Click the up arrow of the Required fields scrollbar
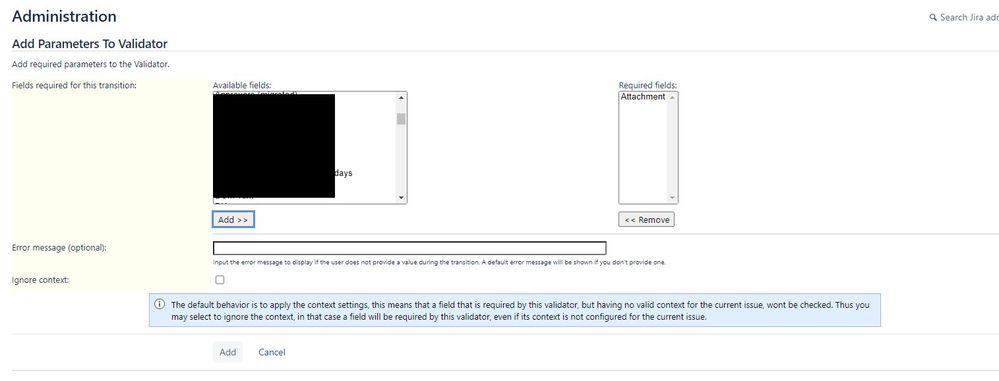Viewport: 999px width, 381px height. [x=673, y=97]
